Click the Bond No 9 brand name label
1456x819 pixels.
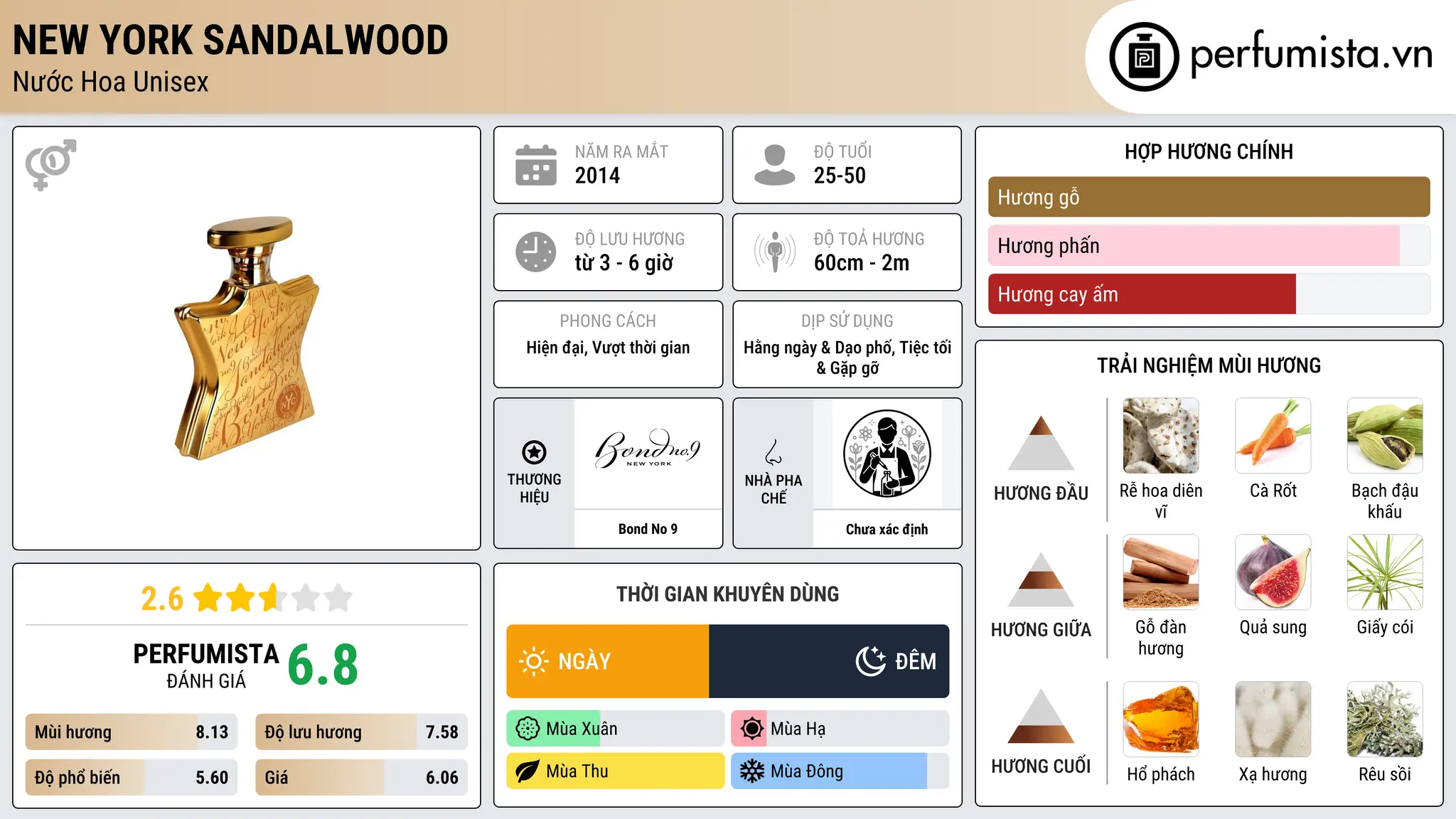[648, 529]
